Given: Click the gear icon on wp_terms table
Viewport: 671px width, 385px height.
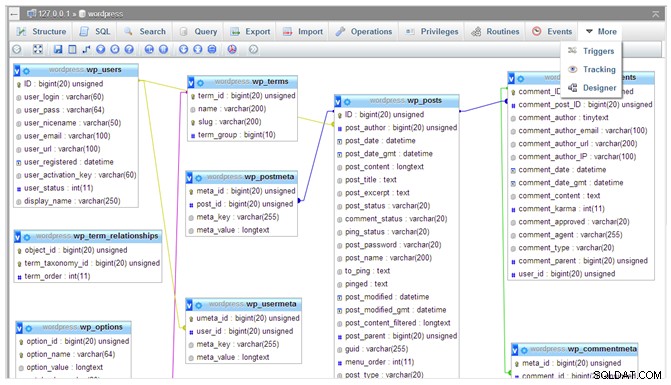Looking at the screenshot, I should [200, 83].
